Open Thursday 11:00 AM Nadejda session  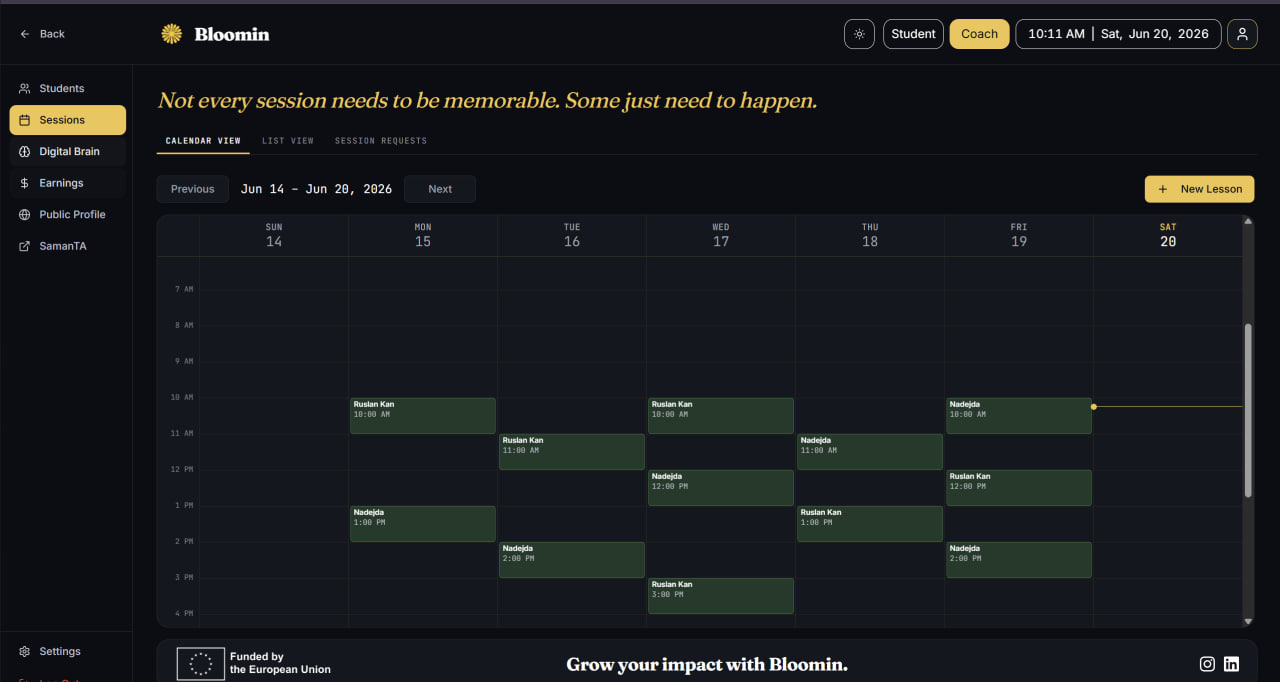point(870,452)
